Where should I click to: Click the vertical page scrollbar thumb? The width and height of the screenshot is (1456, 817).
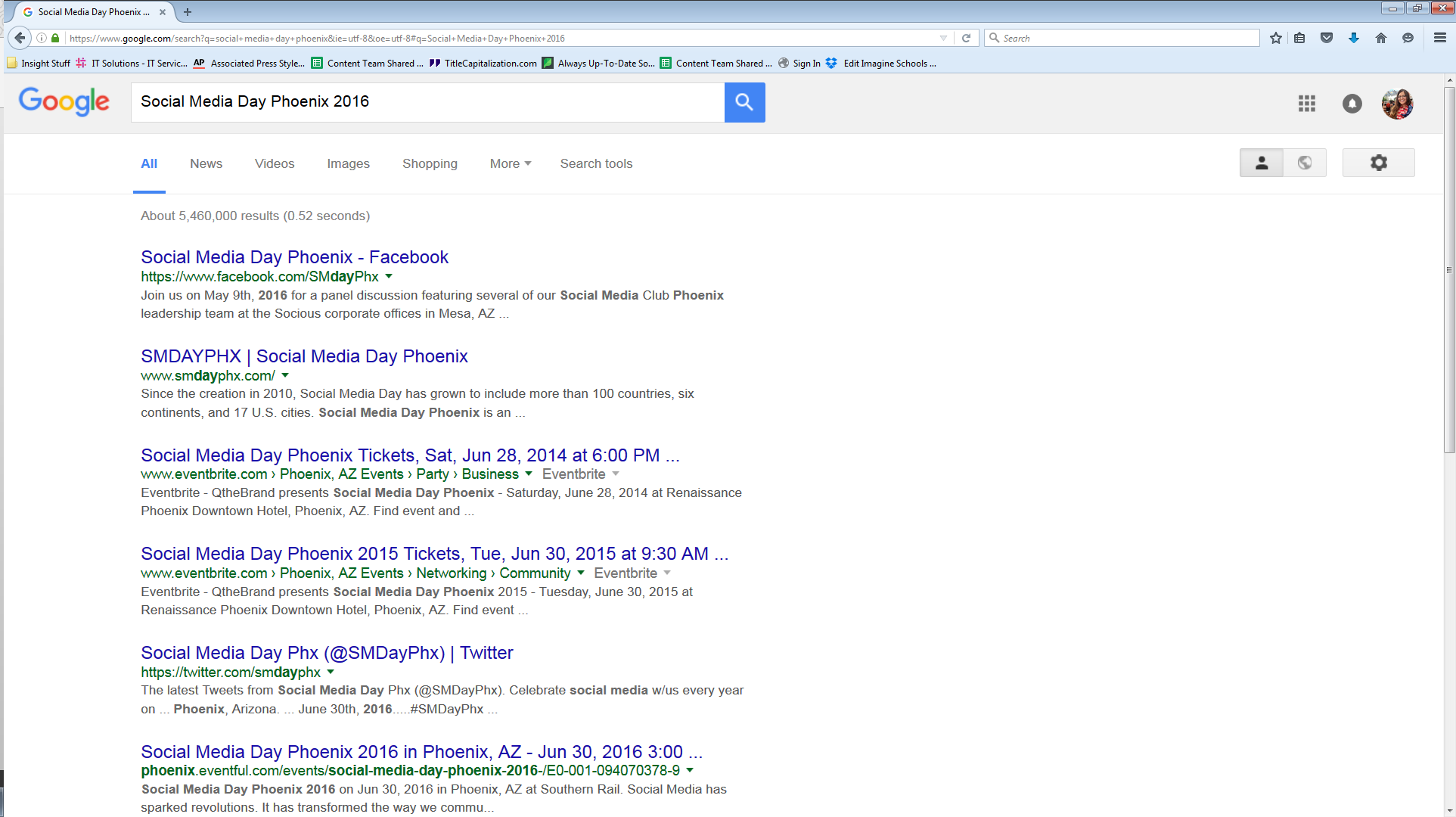[1449, 269]
